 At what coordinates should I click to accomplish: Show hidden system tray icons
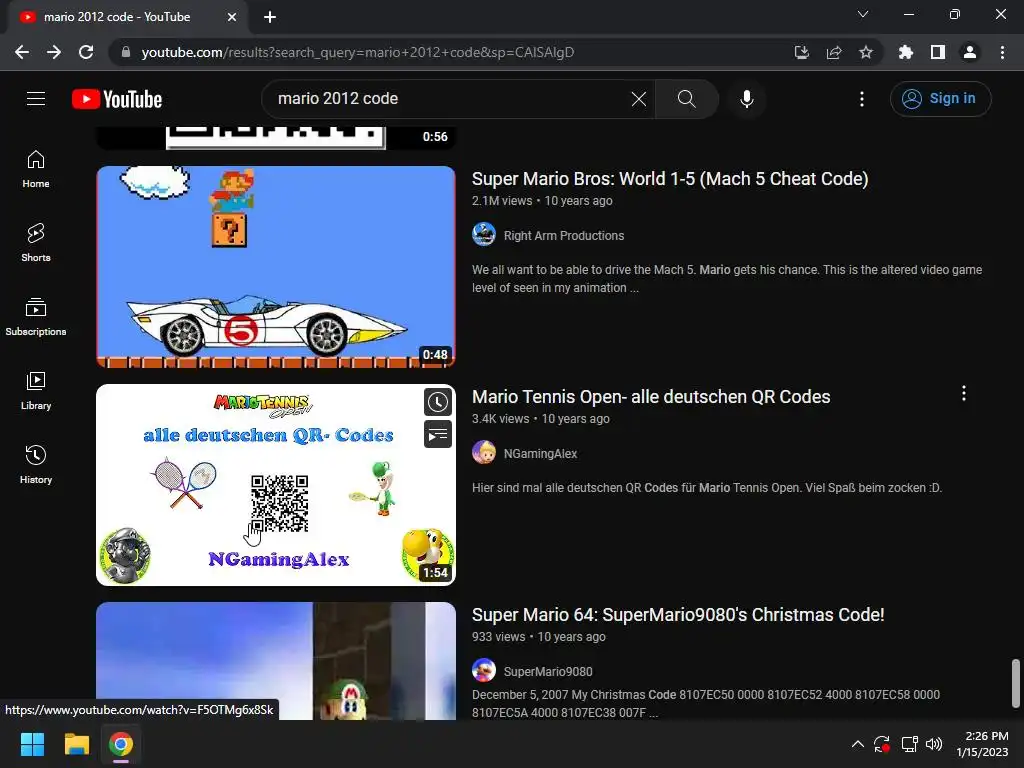point(857,744)
